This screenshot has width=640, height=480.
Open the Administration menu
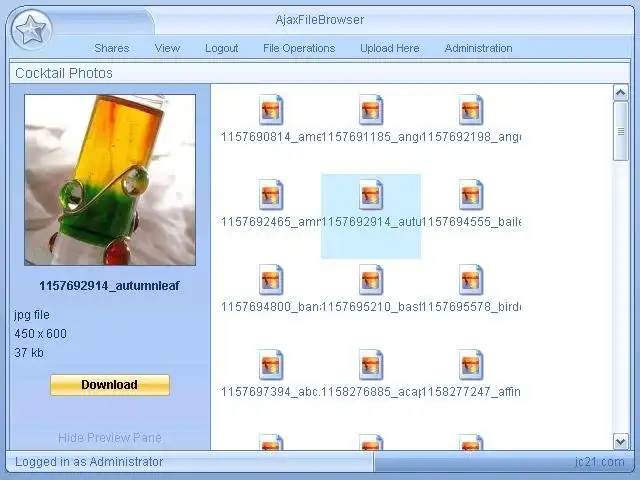(478, 48)
